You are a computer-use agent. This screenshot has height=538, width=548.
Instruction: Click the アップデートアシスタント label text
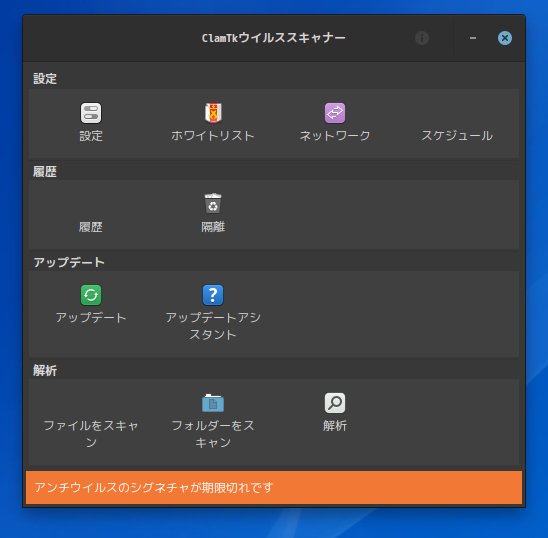pos(213,326)
